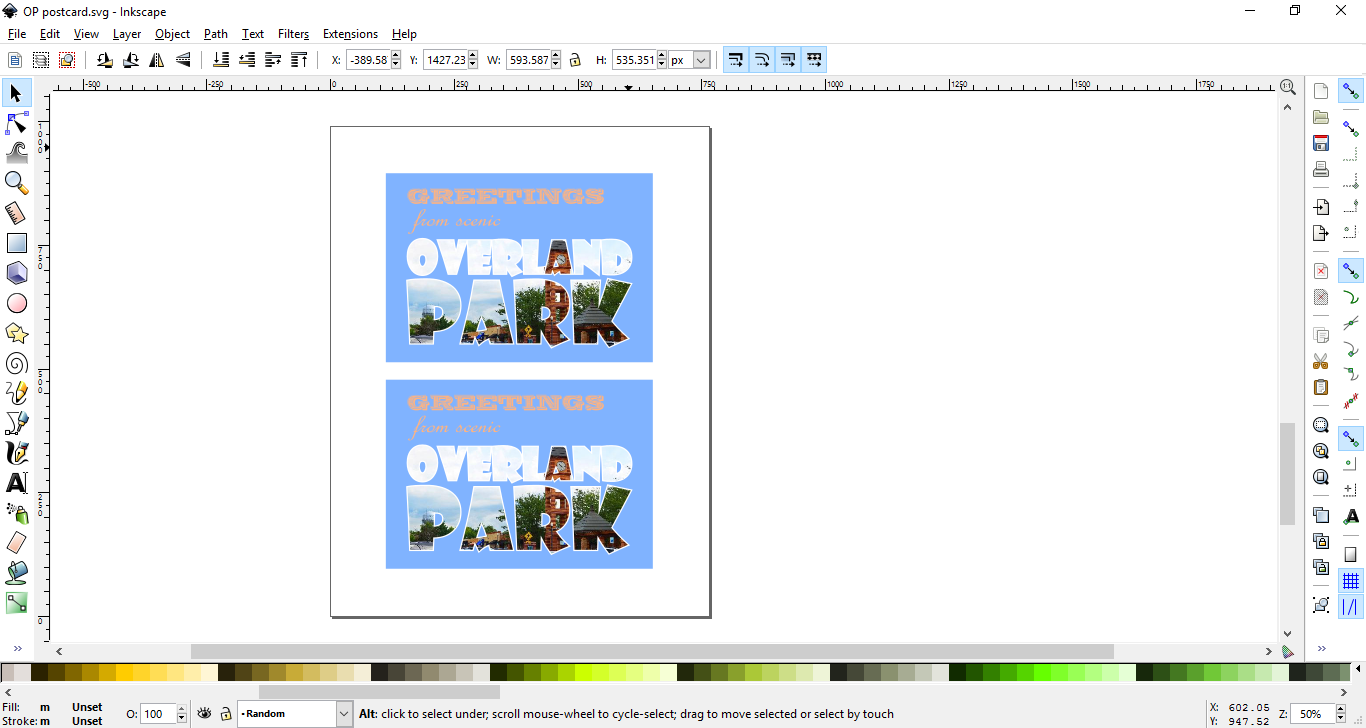Viewport: 1366px width, 728px height.
Task: Select the Calligraphy tool
Action: pyautogui.click(x=16, y=452)
